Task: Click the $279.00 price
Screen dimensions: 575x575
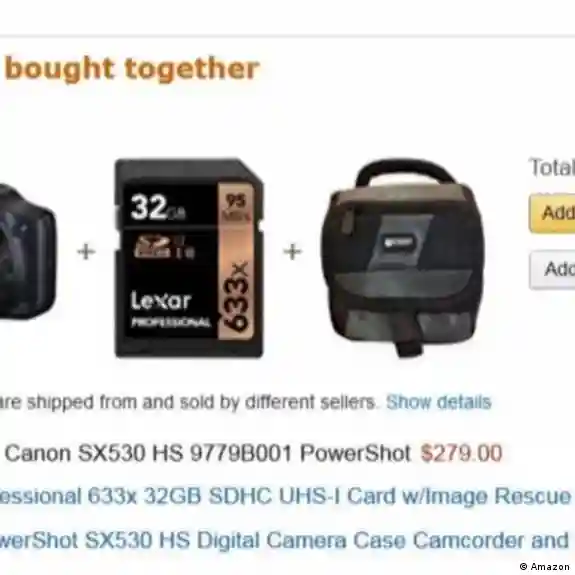Action: 461,453
